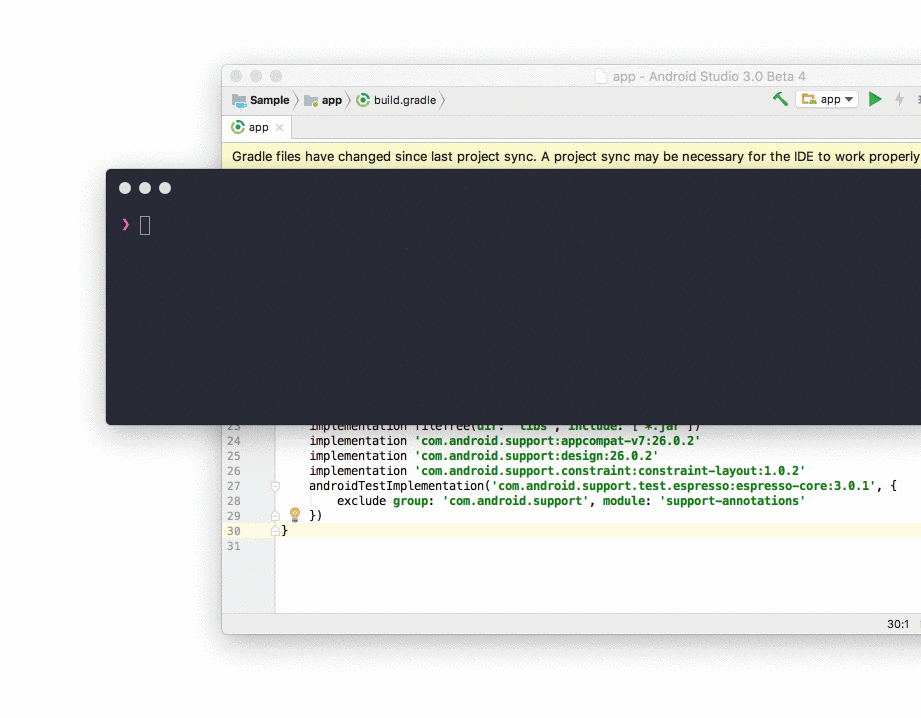The image size is (921, 718).
Task: Click the 30:1 cursor position indicator
Action: (x=898, y=624)
